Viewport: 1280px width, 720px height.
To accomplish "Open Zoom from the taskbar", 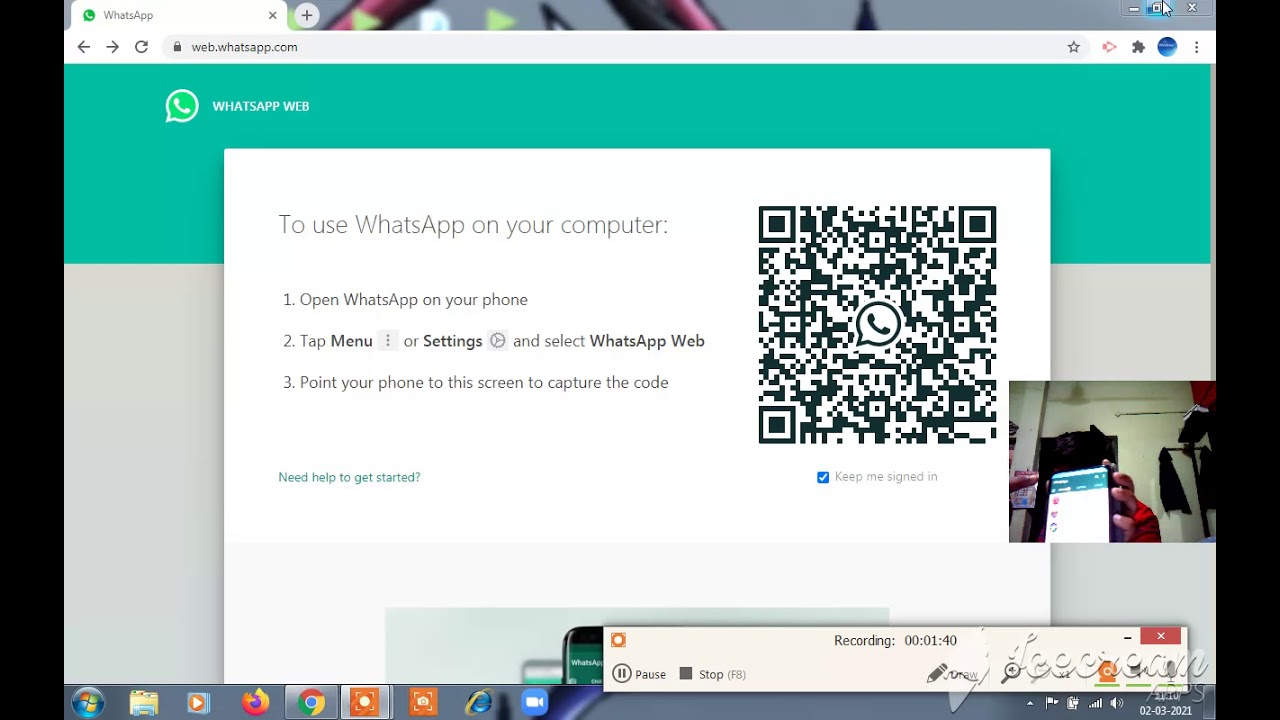I will (x=535, y=703).
